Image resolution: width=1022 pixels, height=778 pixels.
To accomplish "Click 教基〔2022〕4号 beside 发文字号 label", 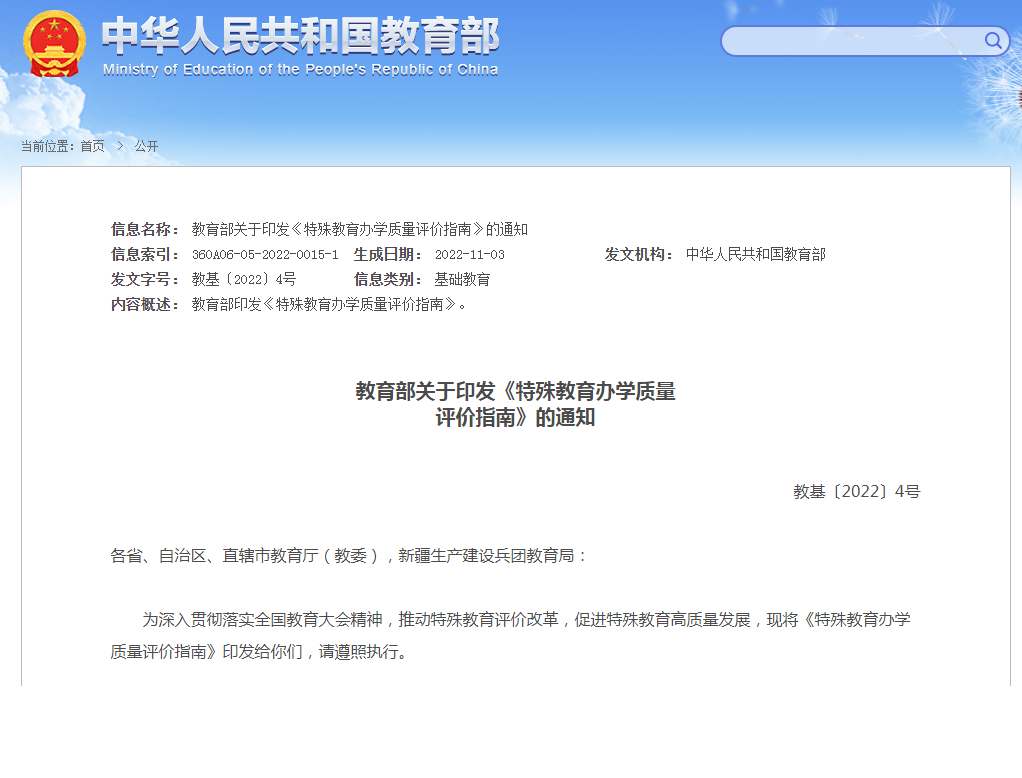I will point(243,279).
